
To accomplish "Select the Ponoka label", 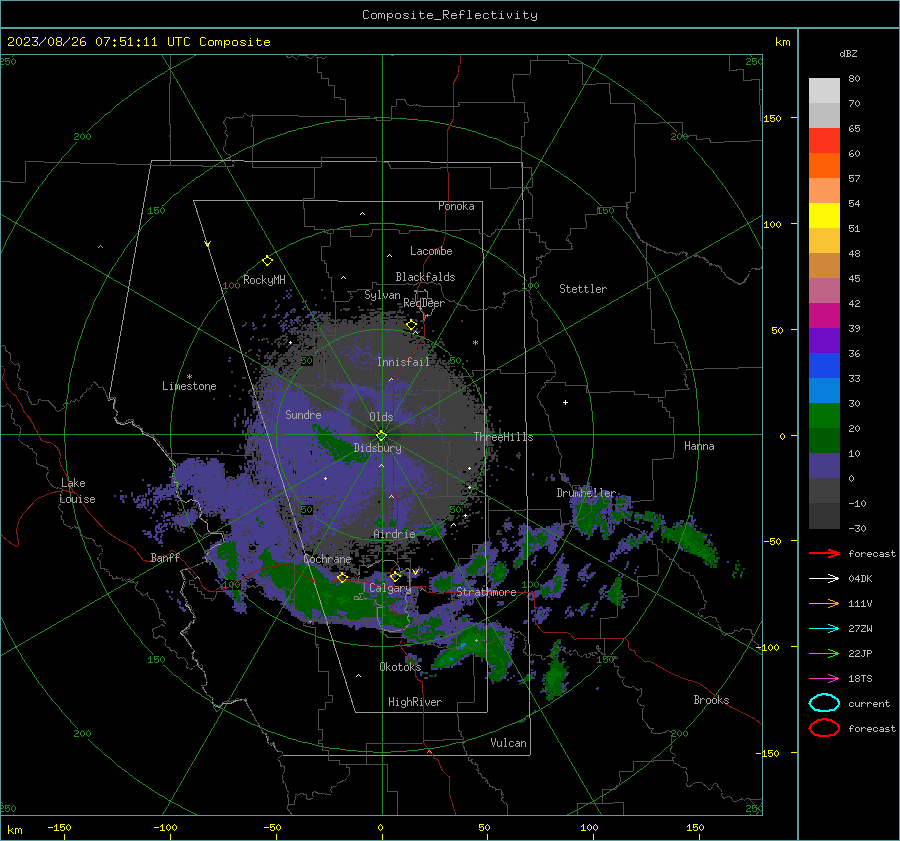I will (x=456, y=206).
